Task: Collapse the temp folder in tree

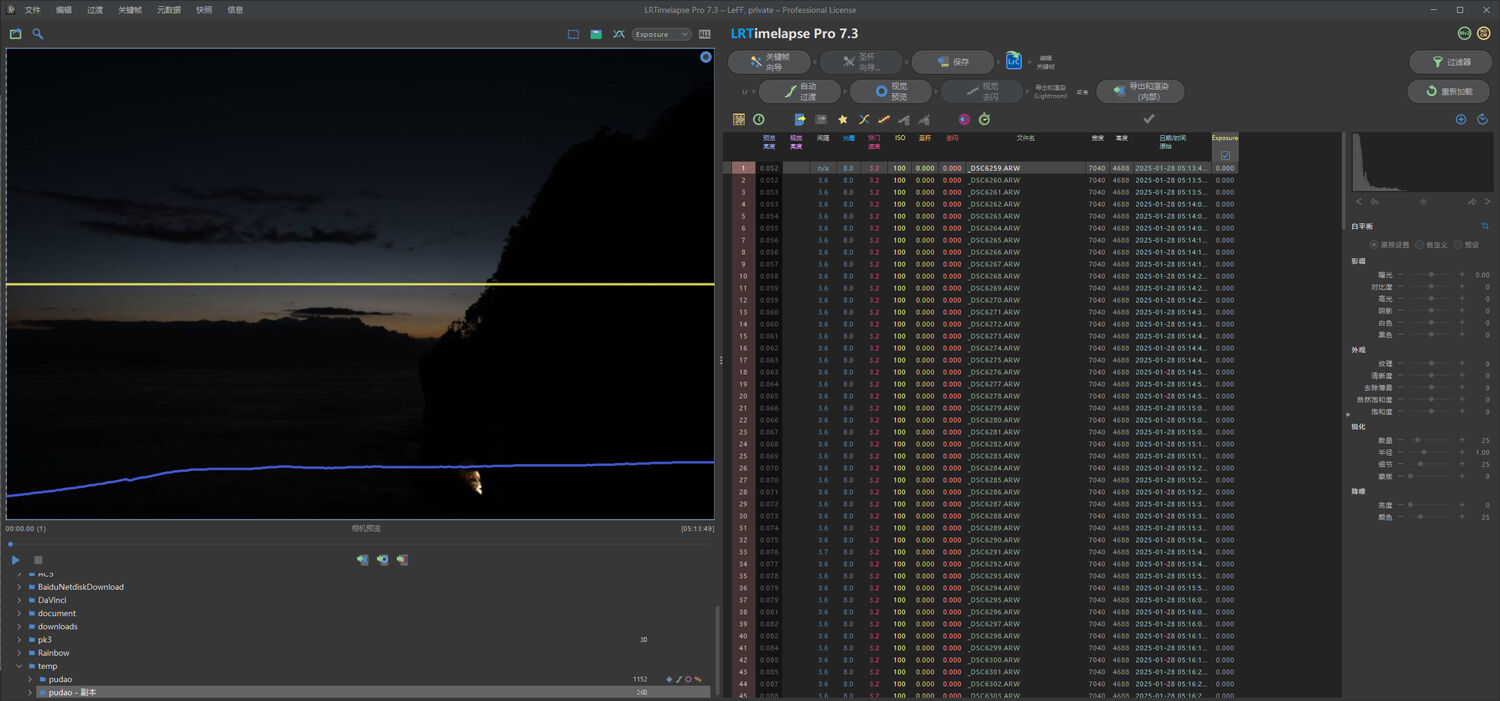Action: pos(19,666)
